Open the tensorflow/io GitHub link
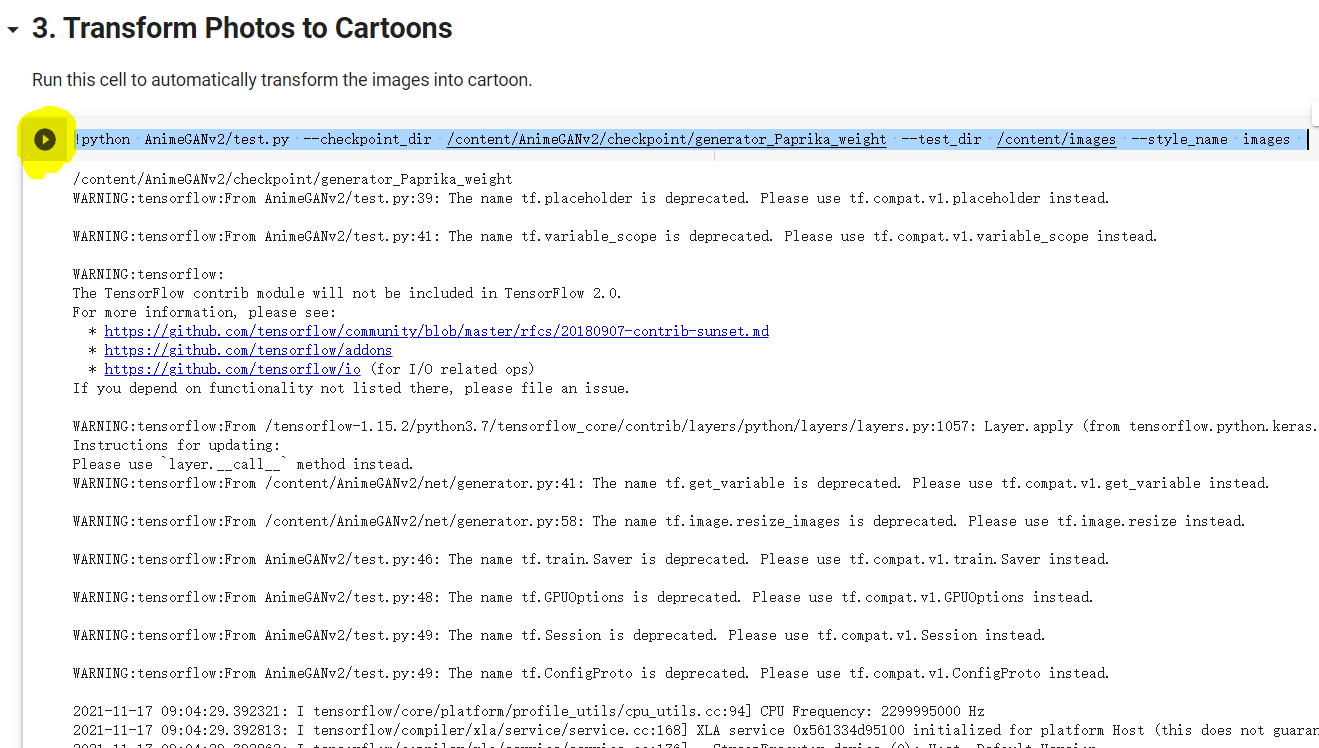The image size is (1319, 748). (x=232, y=369)
